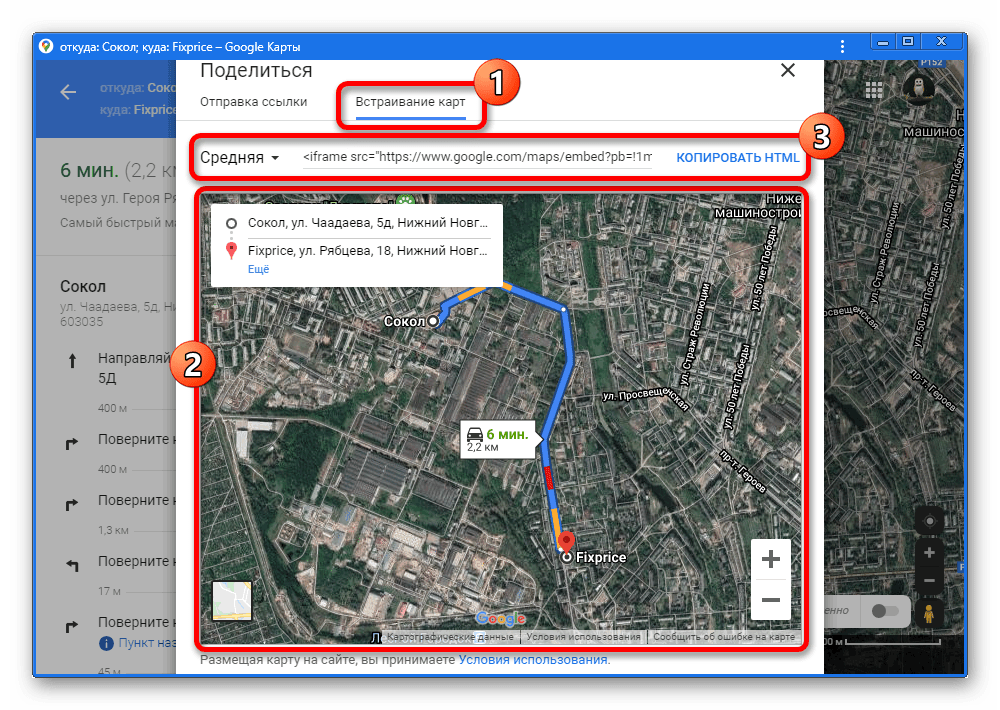The image size is (1000, 710).
Task: Zoom out on the background map
Action: point(929,581)
